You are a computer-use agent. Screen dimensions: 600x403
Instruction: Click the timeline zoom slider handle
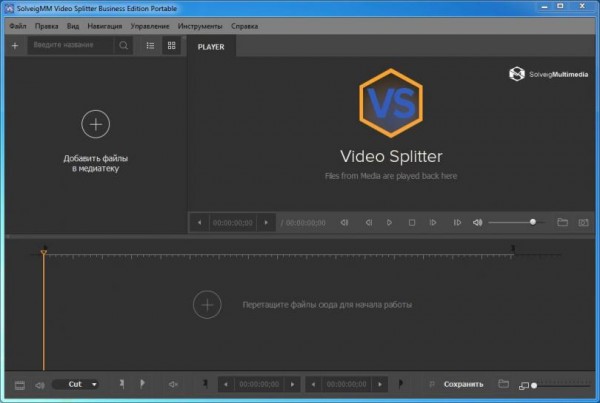point(534,385)
